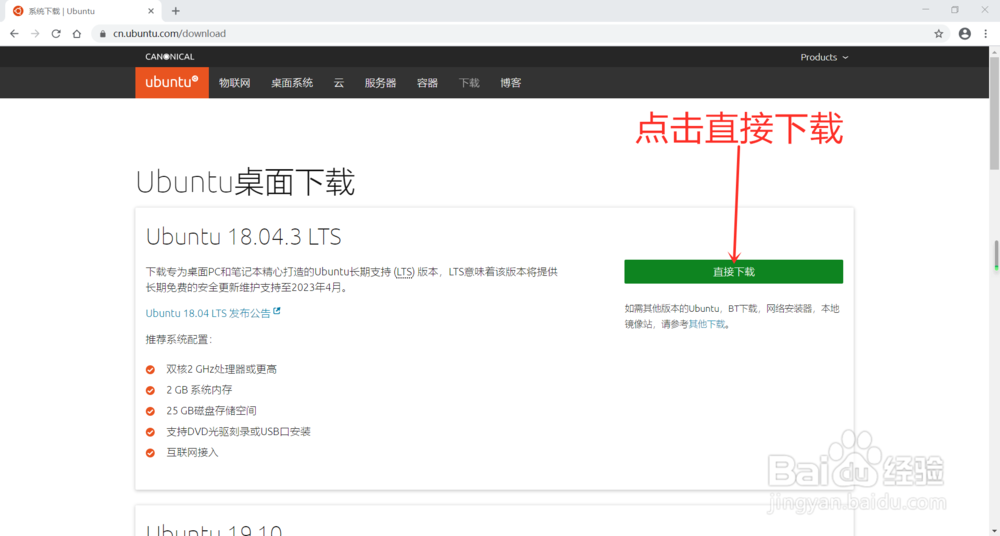The height and width of the screenshot is (536, 1000).
Task: Bookmark this page with the star icon
Action: (939, 34)
